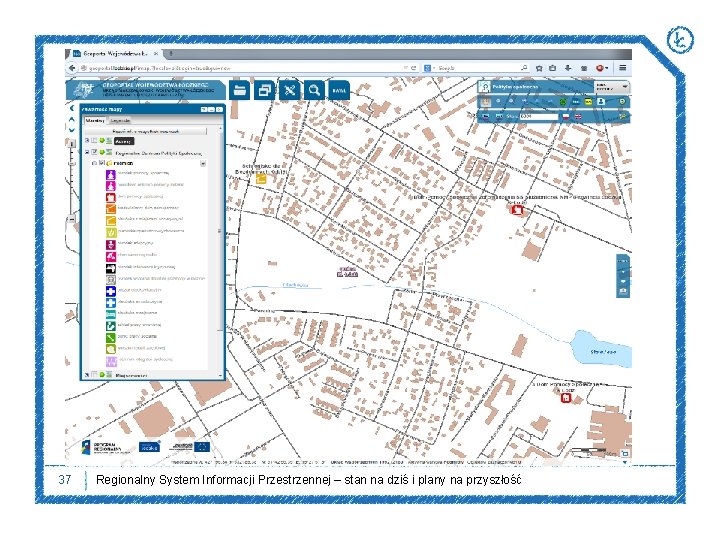Viewport: 720px width, 540px height.
Task: Click the wide button below the Warstwy tab
Action: click(x=146, y=131)
